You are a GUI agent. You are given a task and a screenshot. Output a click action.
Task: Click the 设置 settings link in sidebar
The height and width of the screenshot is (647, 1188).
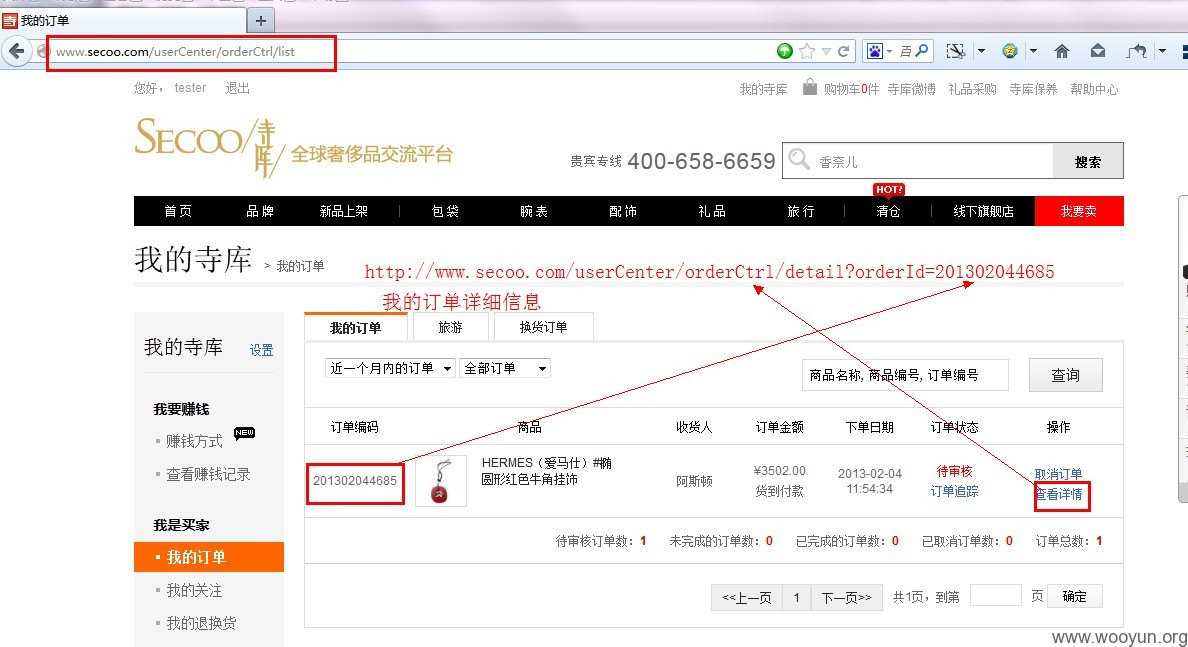pos(261,350)
